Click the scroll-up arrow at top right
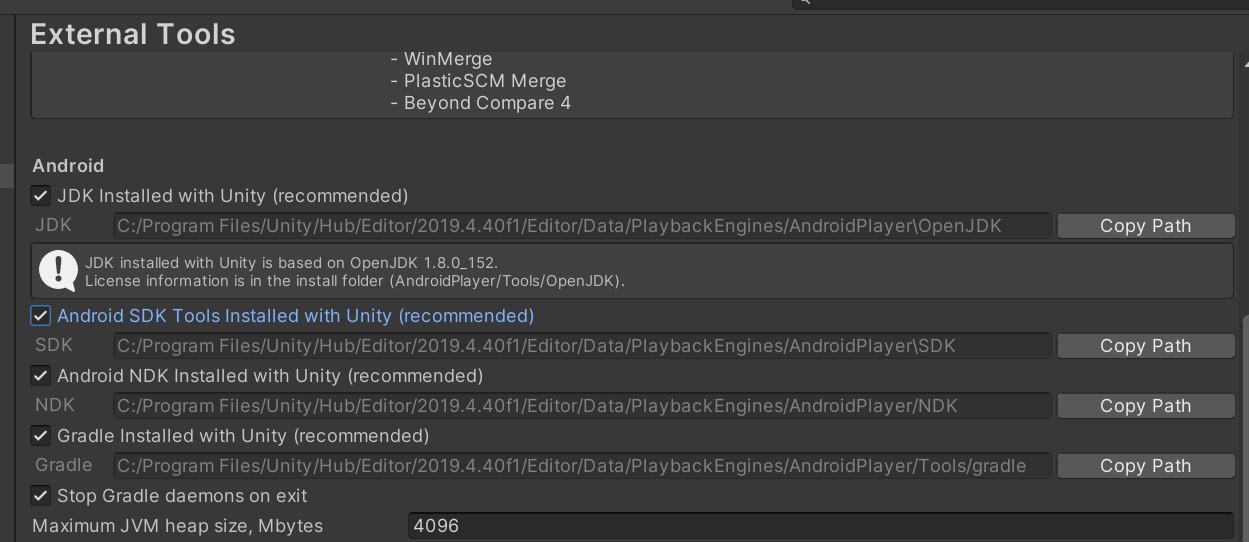The image size is (1249, 542). pyautogui.click(x=1243, y=62)
